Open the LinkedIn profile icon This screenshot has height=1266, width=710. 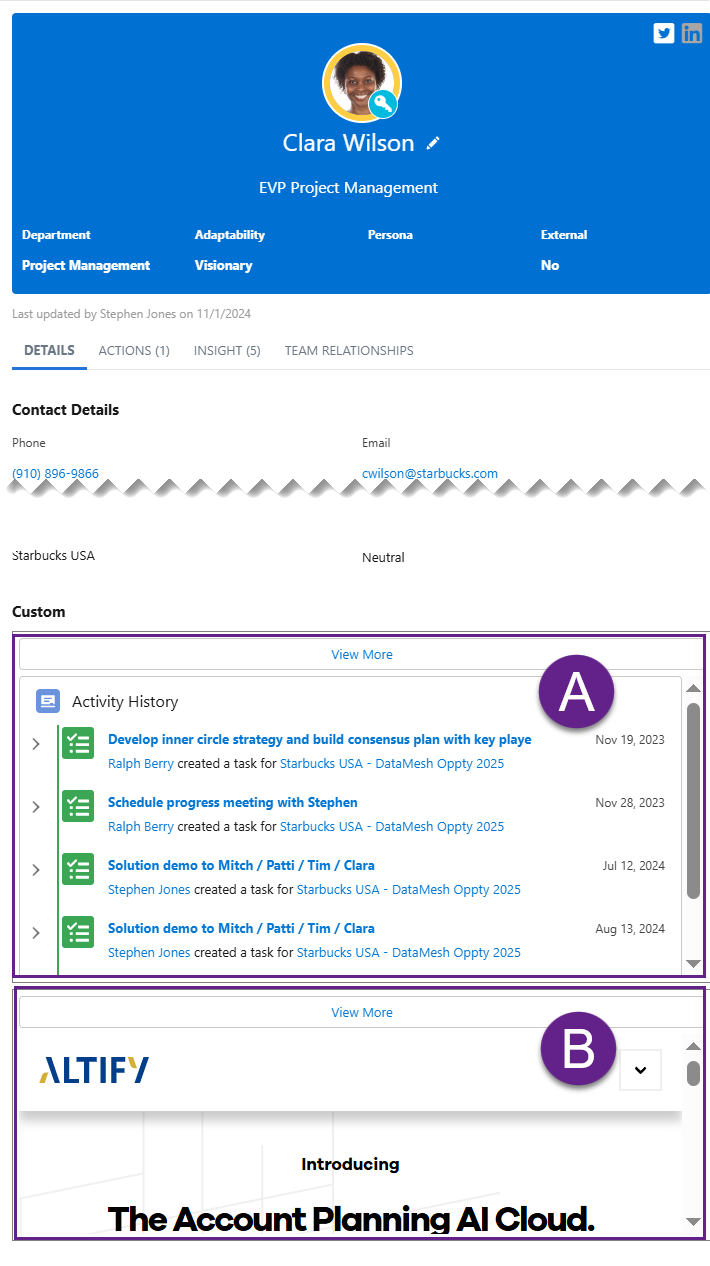(x=692, y=33)
